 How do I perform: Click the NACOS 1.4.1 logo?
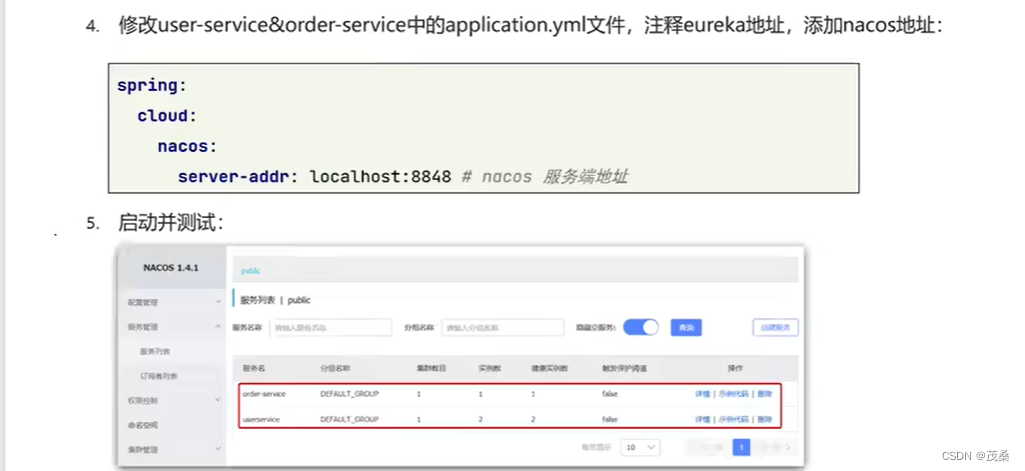click(x=171, y=268)
